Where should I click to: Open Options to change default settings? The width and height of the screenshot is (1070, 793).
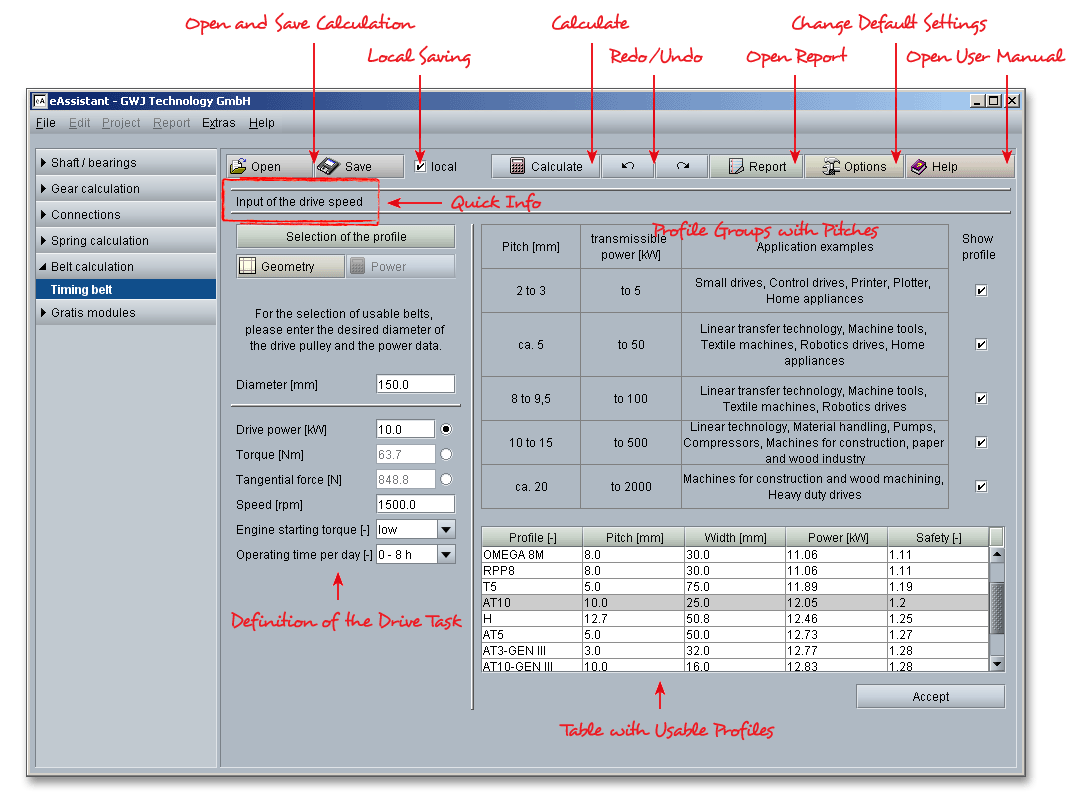[x=854, y=167]
